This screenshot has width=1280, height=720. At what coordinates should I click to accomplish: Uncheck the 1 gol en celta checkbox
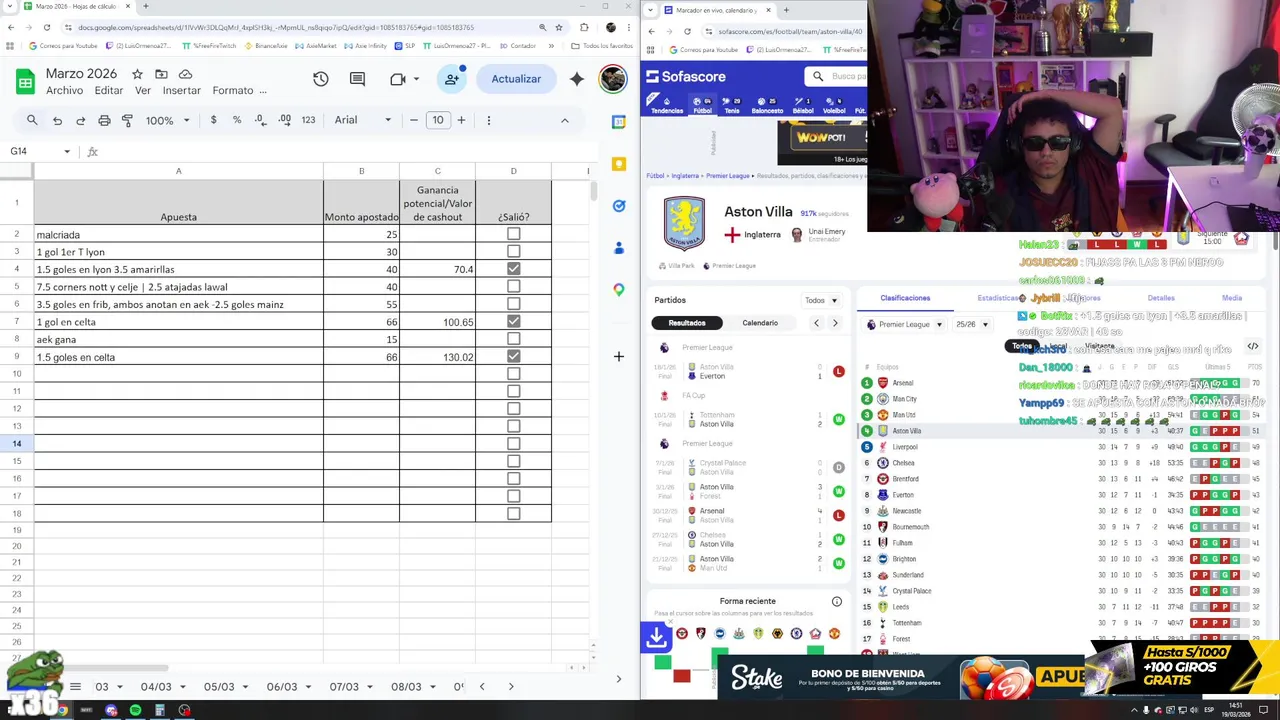(x=513, y=322)
